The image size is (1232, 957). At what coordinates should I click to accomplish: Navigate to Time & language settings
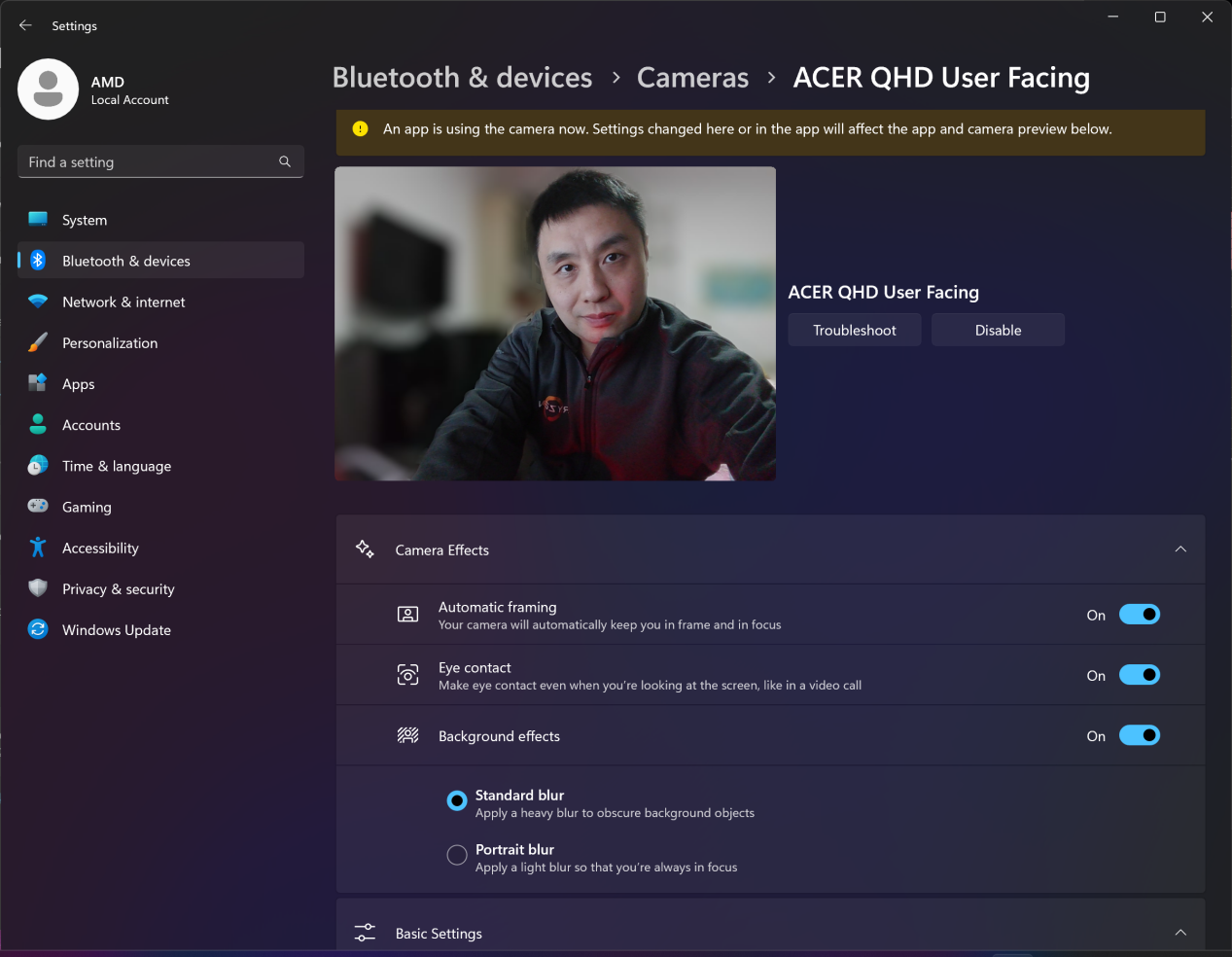(117, 466)
